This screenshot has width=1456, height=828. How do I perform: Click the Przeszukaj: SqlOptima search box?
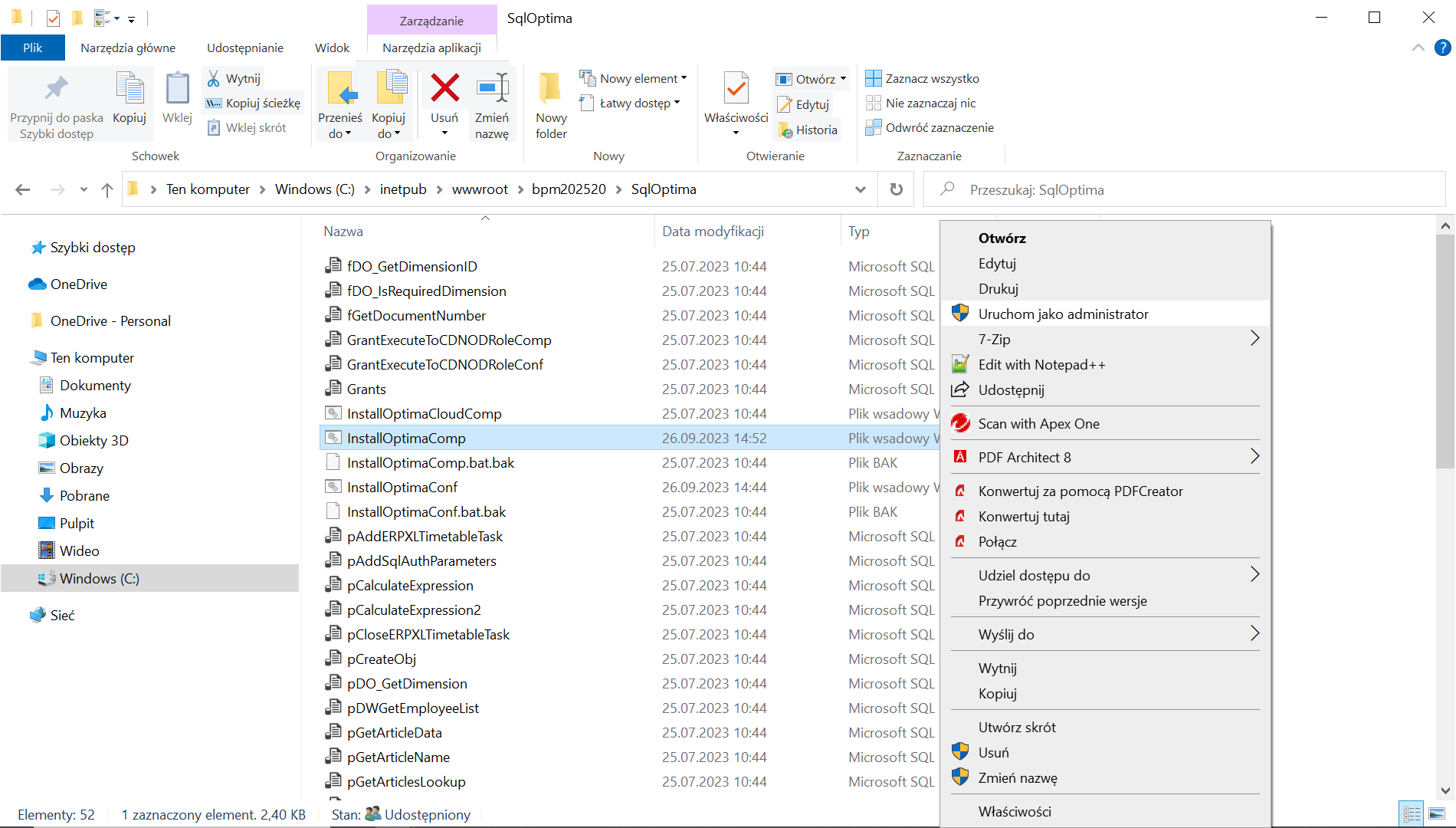1184,189
